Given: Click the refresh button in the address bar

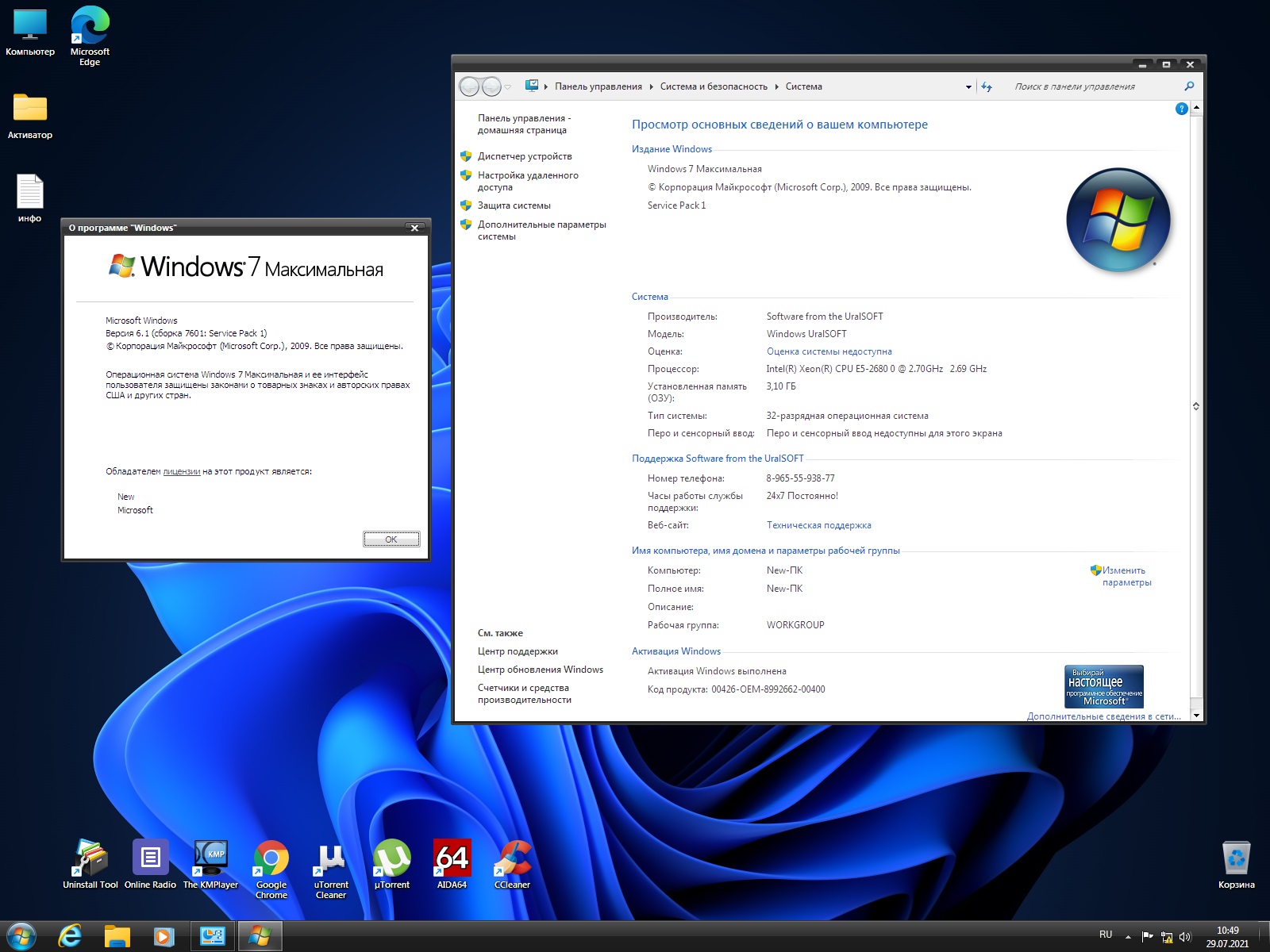Looking at the screenshot, I should click(x=987, y=86).
